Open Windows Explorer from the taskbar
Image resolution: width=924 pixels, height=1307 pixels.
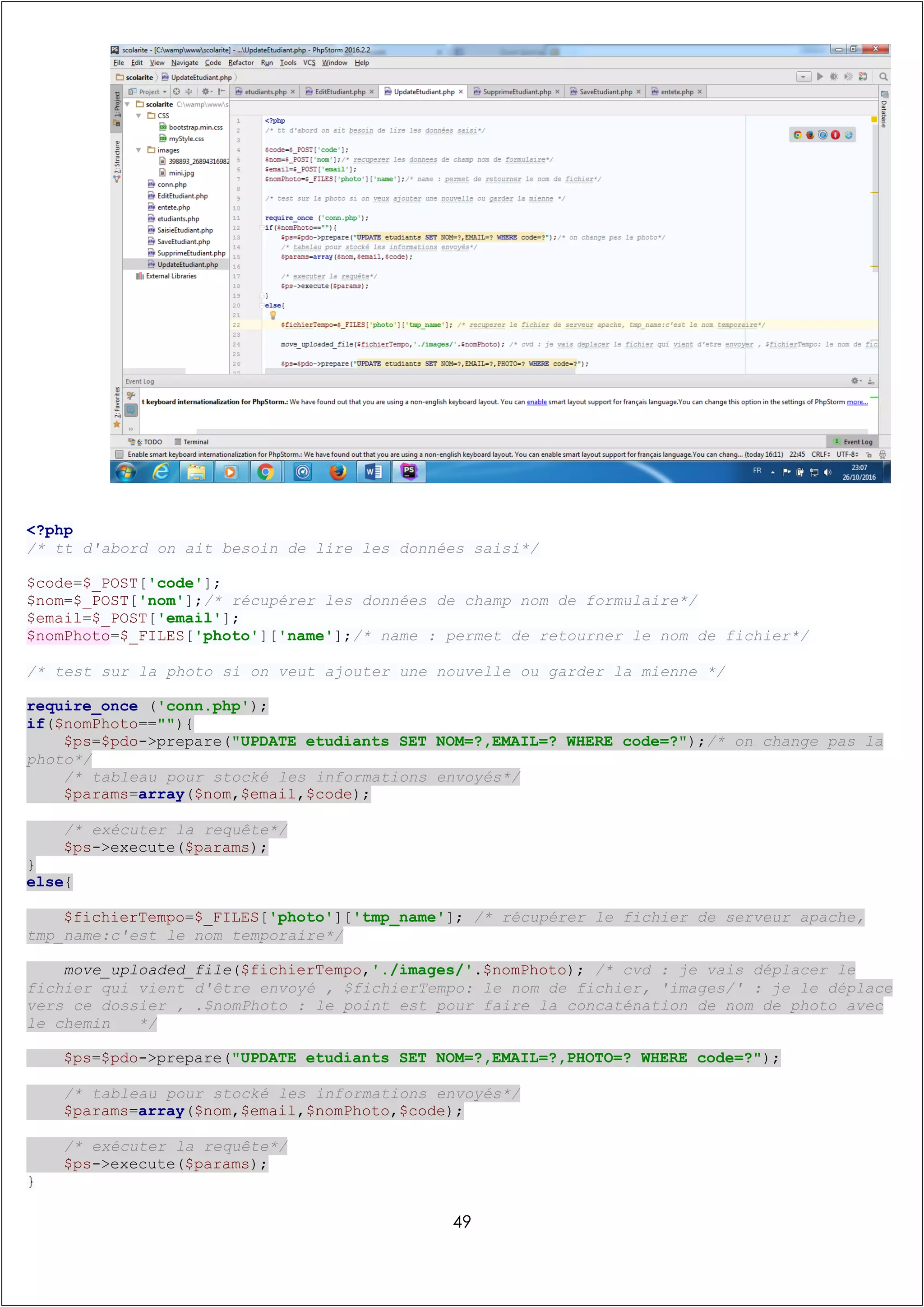point(196,472)
